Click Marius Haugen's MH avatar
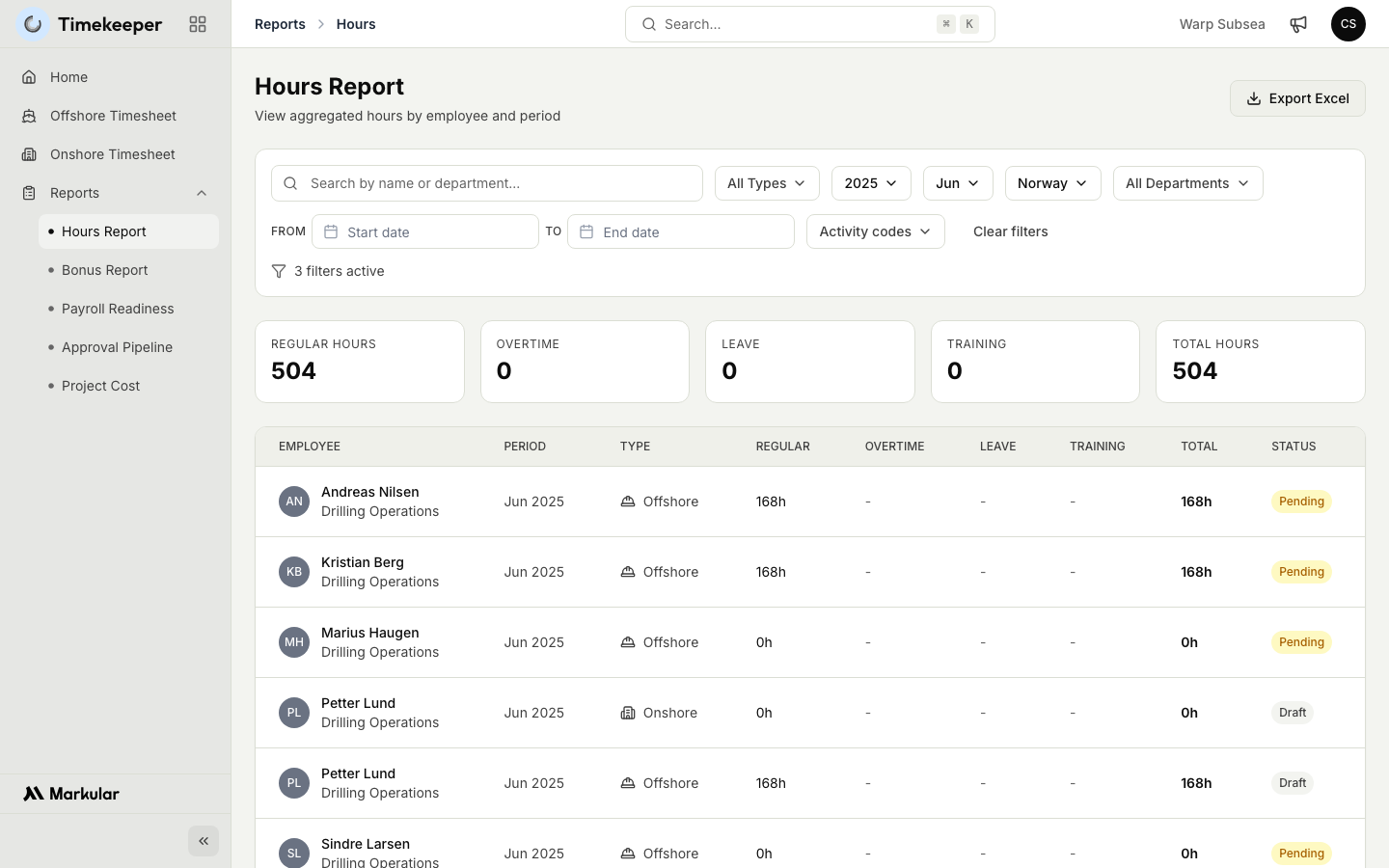1389x868 pixels. coord(294,642)
